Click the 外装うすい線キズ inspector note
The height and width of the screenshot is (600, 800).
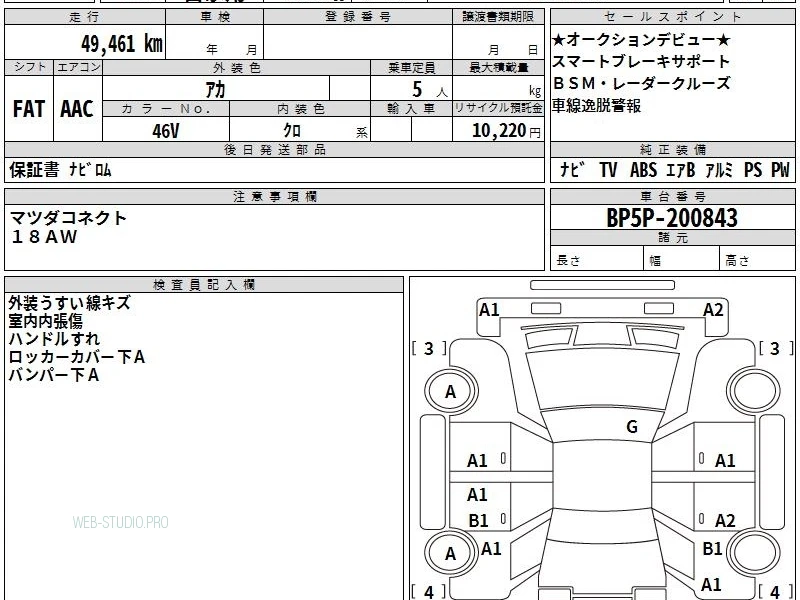pyautogui.click(x=70, y=303)
